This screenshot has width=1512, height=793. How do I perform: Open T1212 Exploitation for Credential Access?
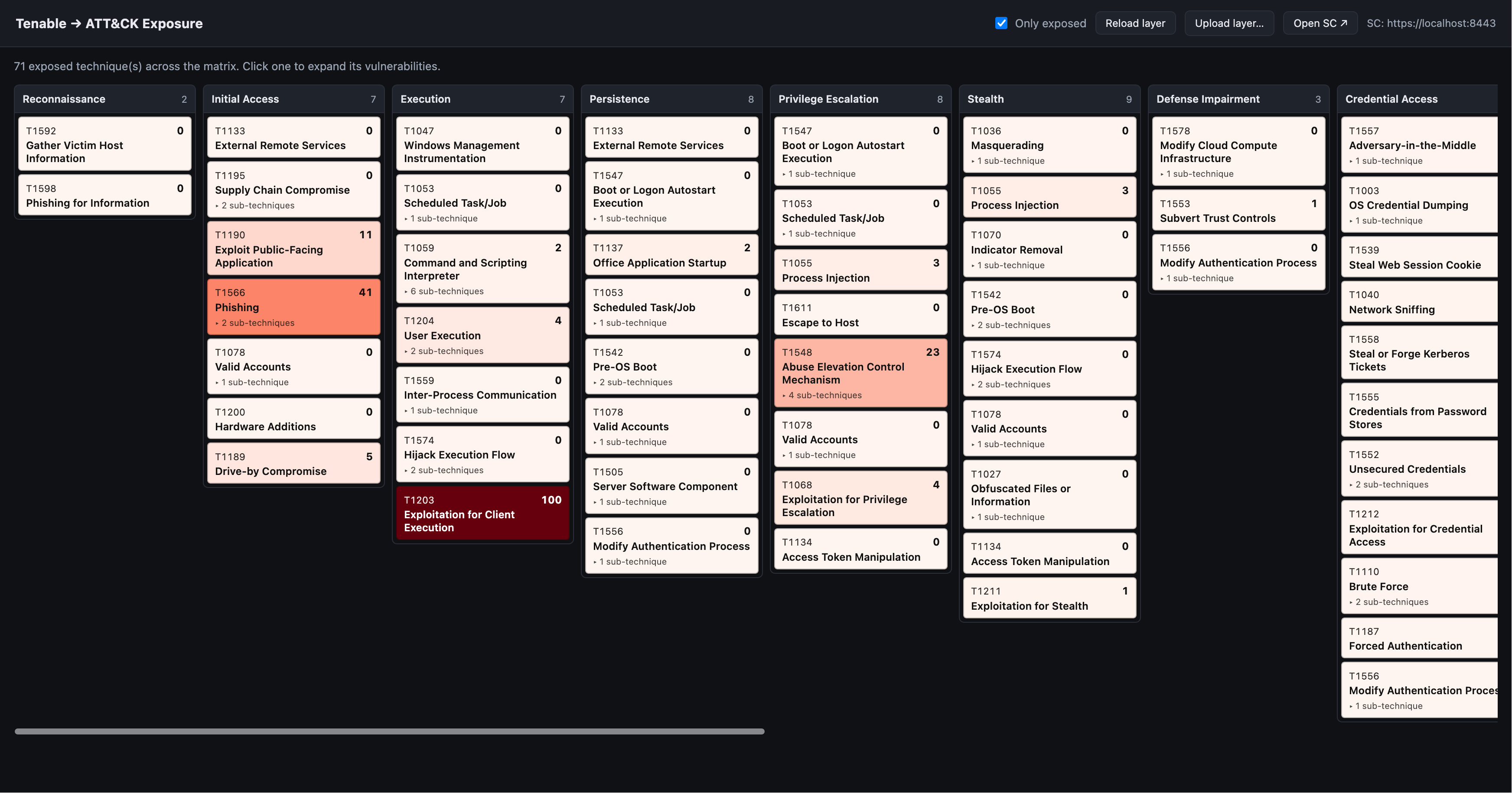click(x=1419, y=527)
